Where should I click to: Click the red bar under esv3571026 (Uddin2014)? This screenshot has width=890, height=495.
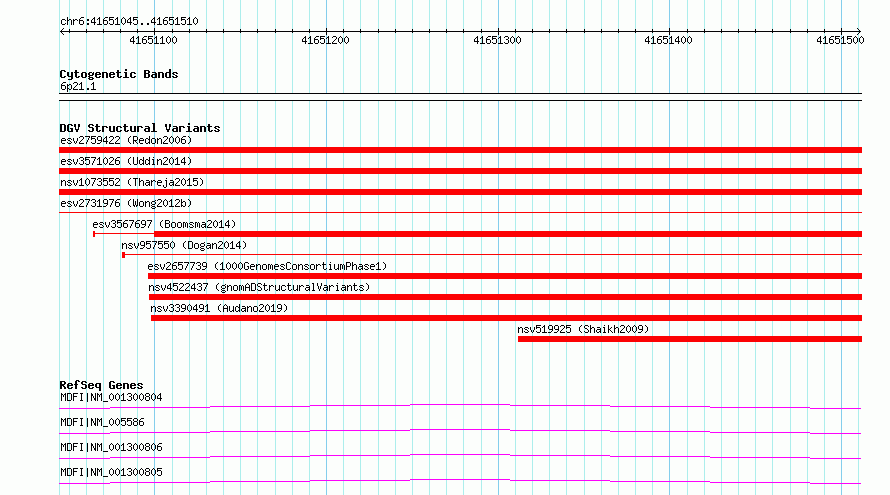point(460,171)
